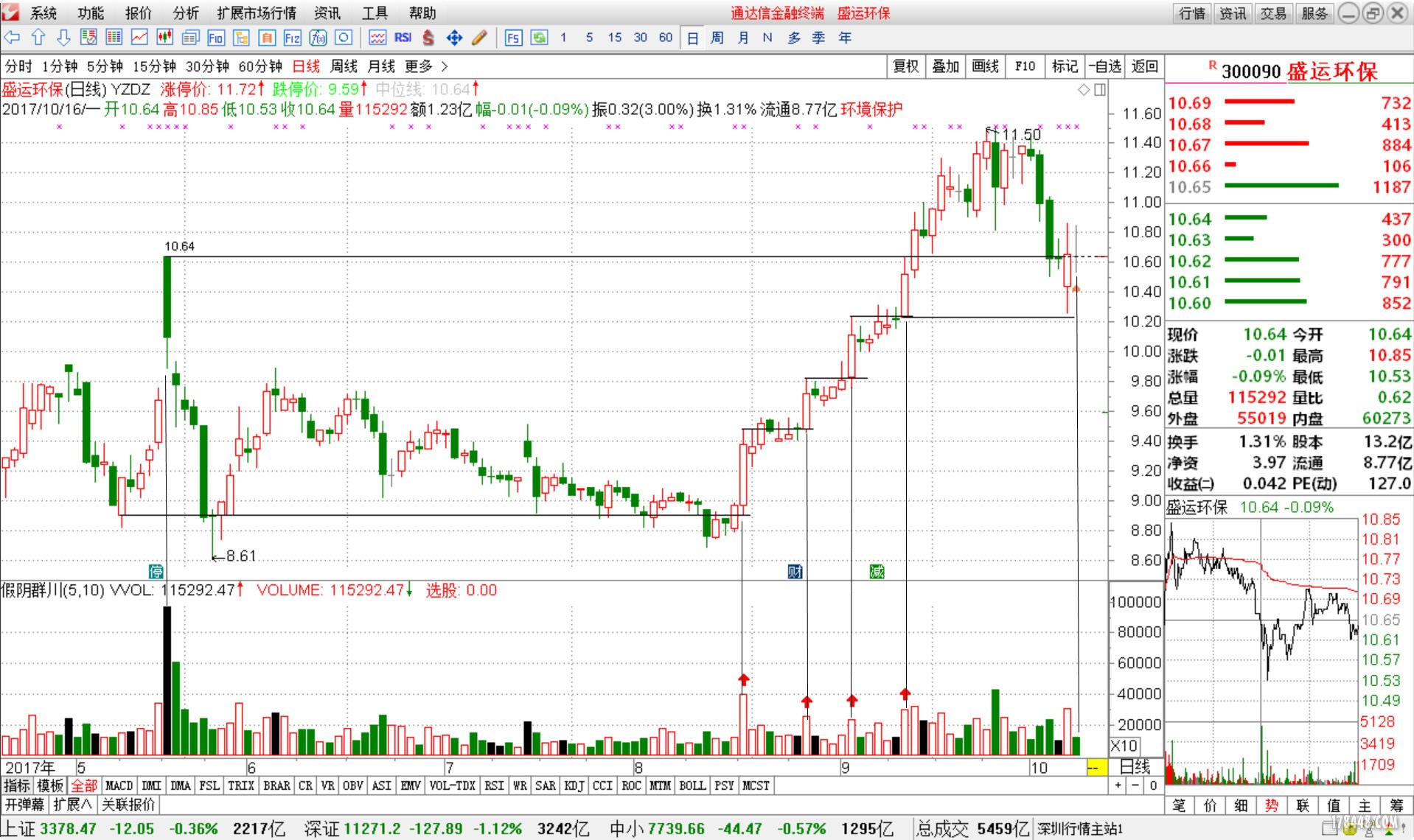Click the 画线 draw line button
This screenshot has width=1414, height=840.
point(985,66)
